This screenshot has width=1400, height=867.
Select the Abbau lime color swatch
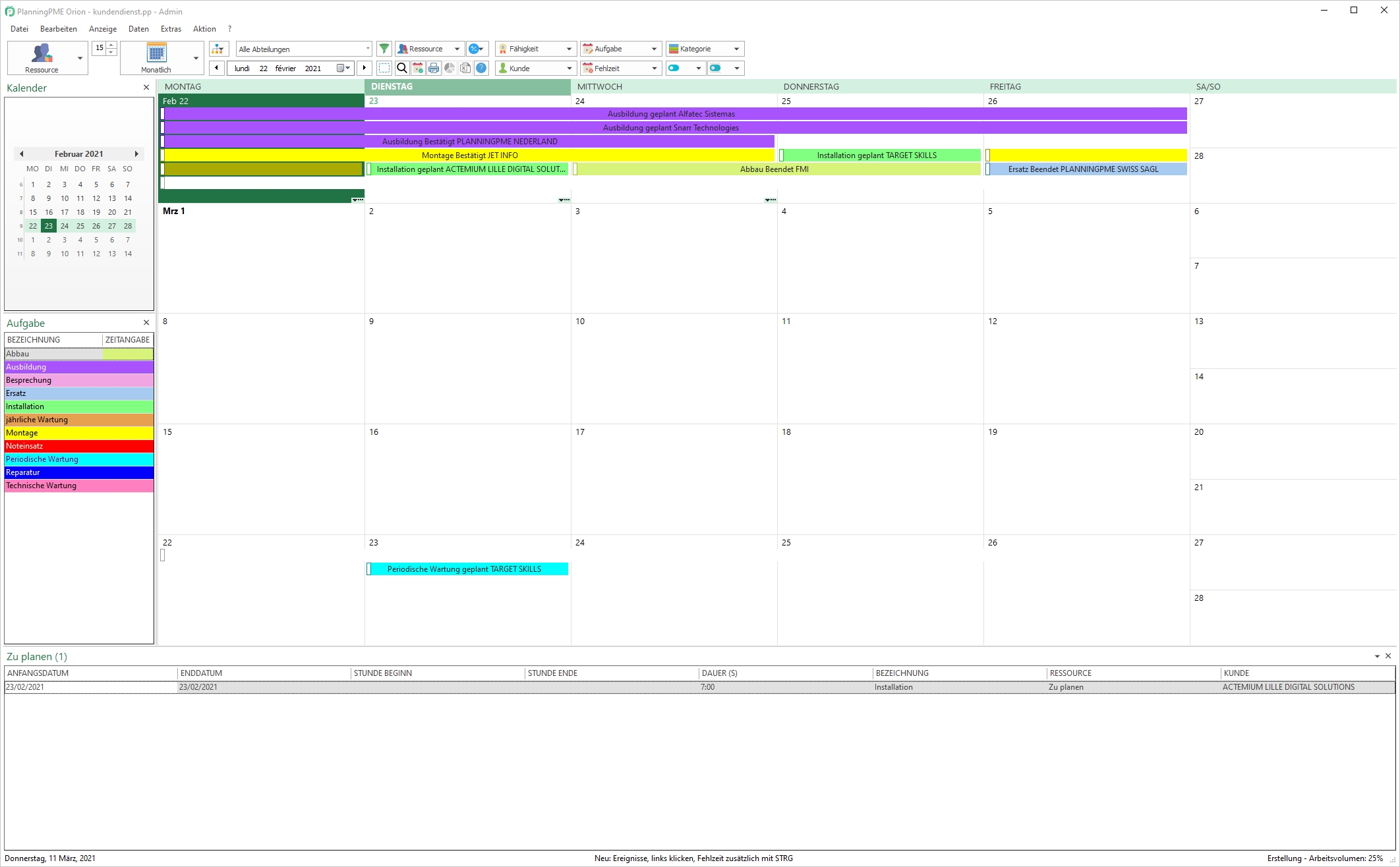click(128, 354)
